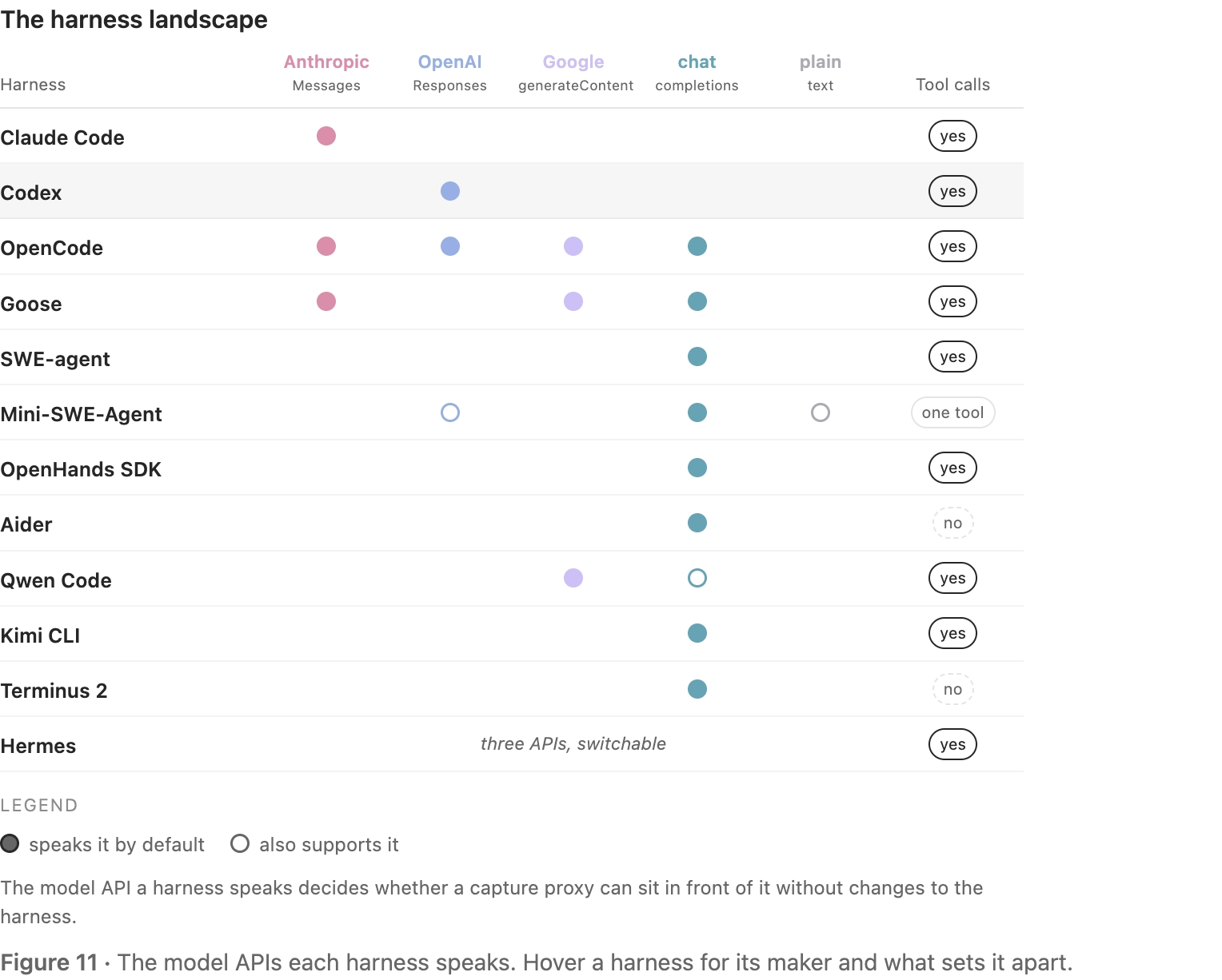Viewport: 1222px width, 980px height.
Task: Click Mini-SWE-Agent's hollow OpenAI Responses circle
Action: (x=450, y=412)
